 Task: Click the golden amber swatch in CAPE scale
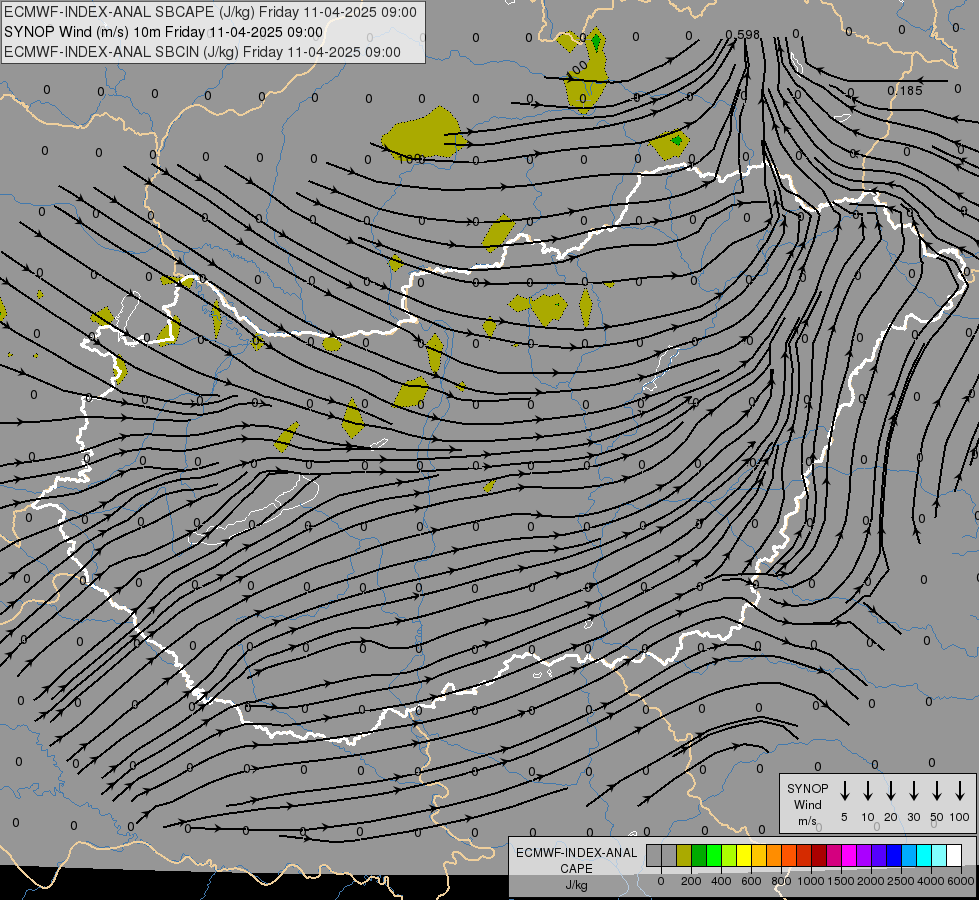pyautogui.click(x=759, y=856)
